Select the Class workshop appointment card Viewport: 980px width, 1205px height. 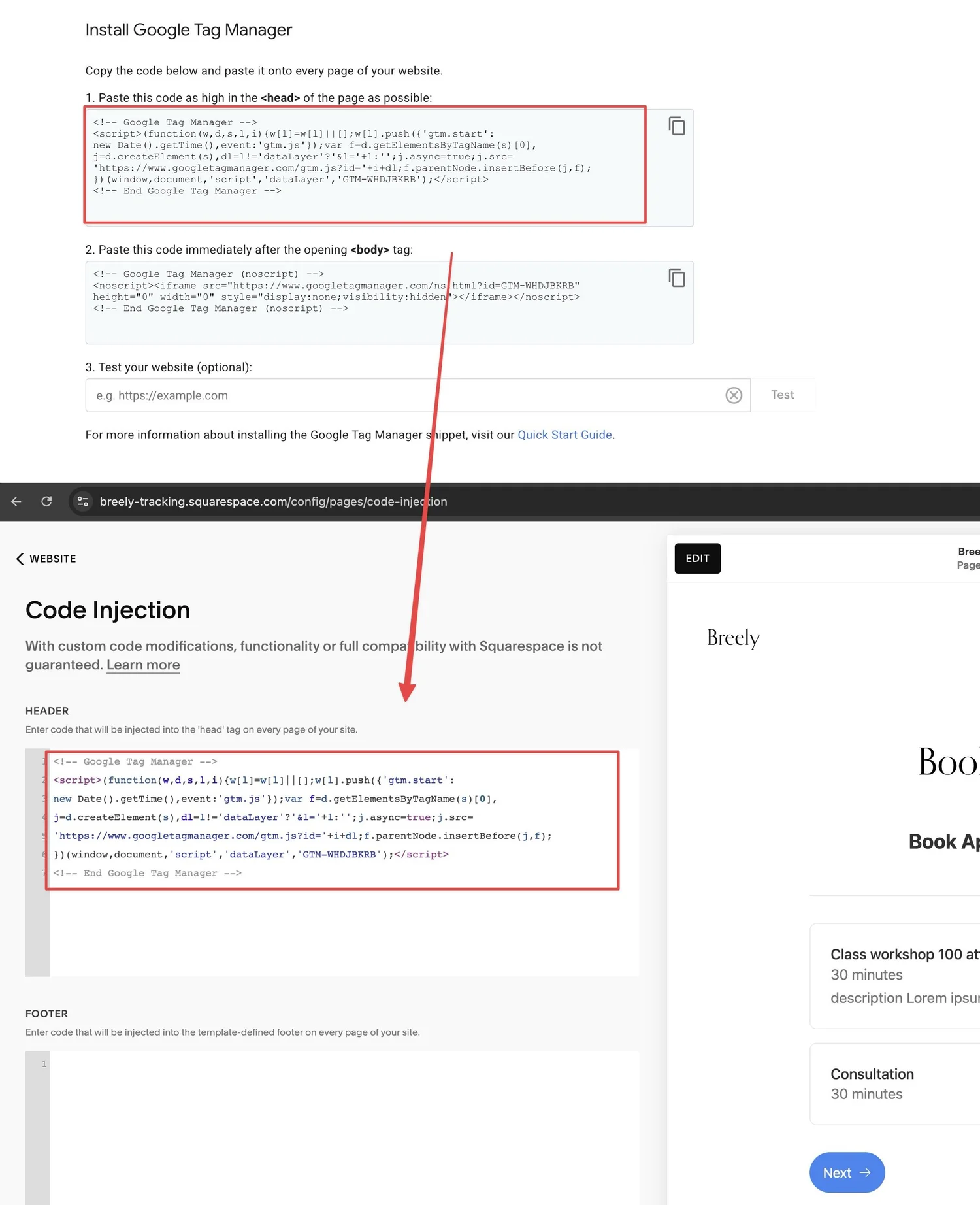pos(895,975)
